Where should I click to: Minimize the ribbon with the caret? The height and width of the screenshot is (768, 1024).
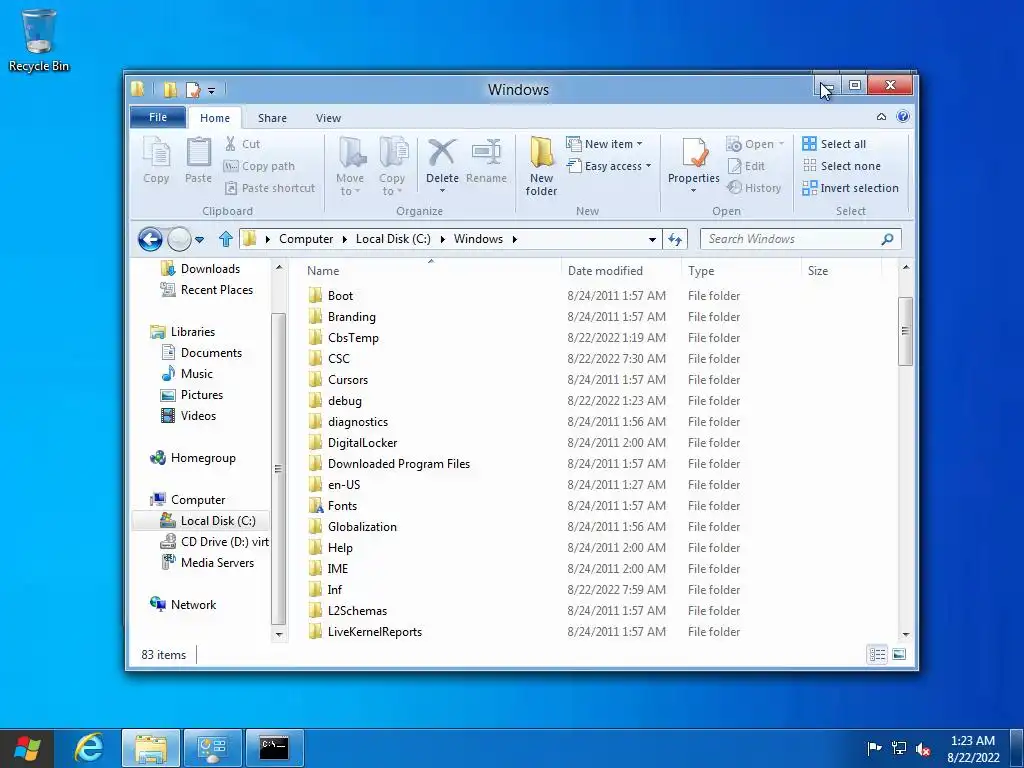[881, 117]
